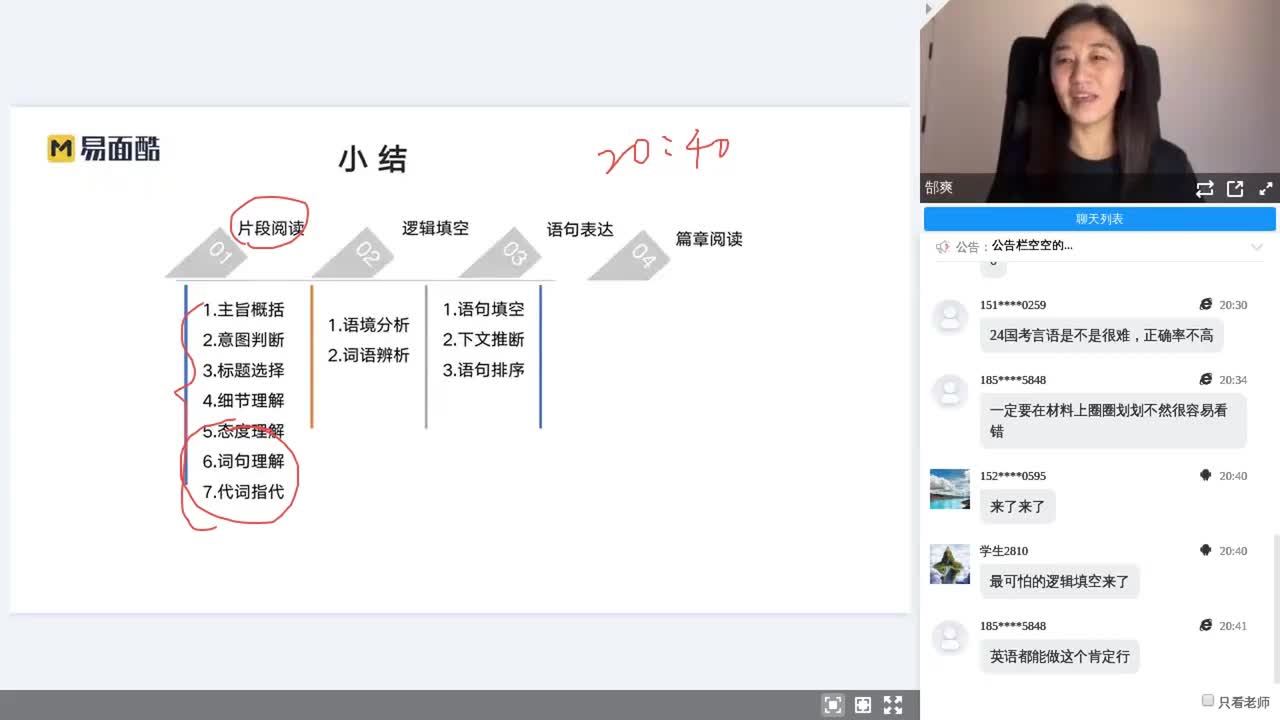Screen dimensions: 1280x720
Task: Click username 151****0259
Action: [1013, 305]
